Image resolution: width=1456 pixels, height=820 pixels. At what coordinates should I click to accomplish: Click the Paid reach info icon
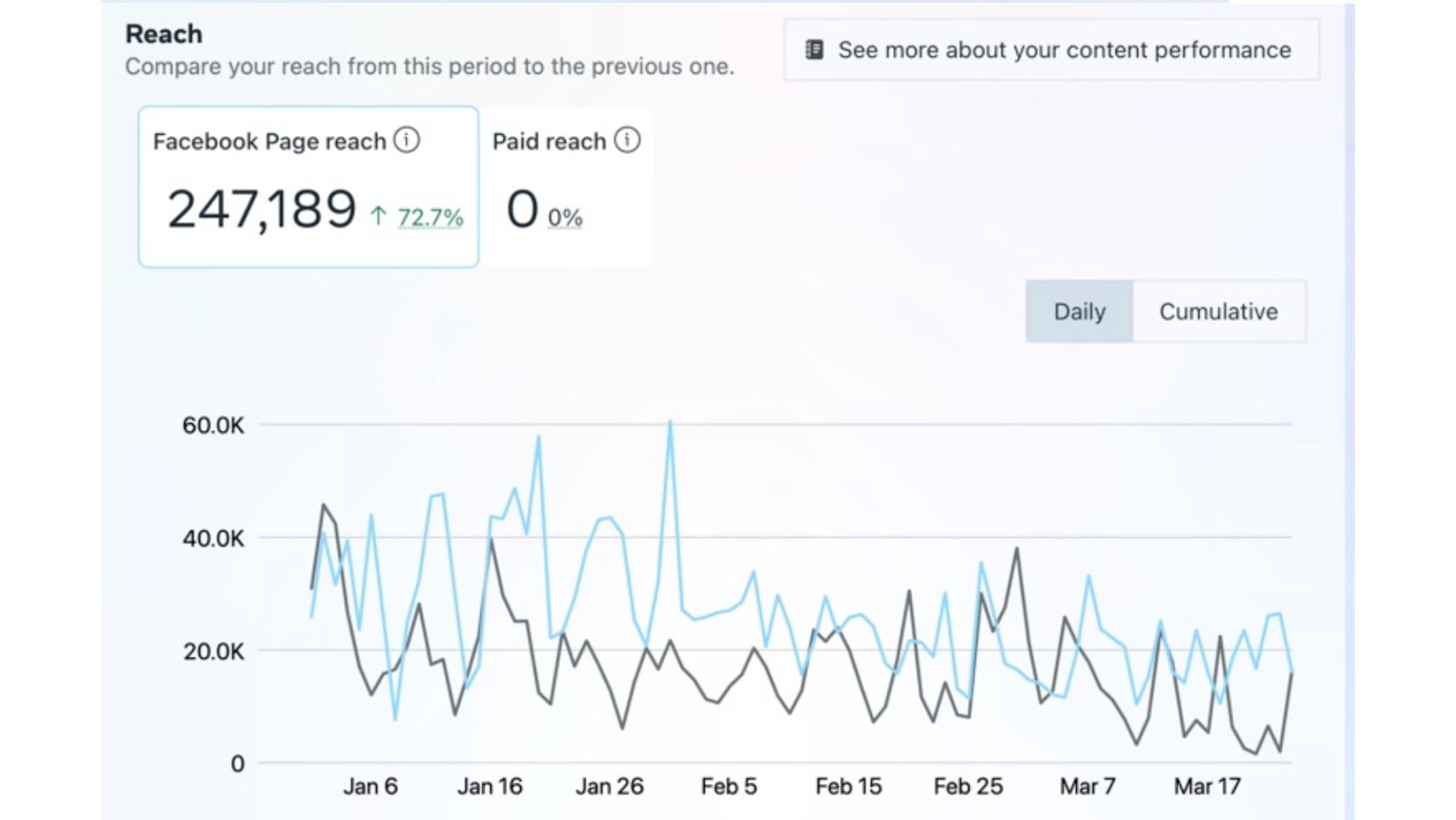tap(627, 140)
